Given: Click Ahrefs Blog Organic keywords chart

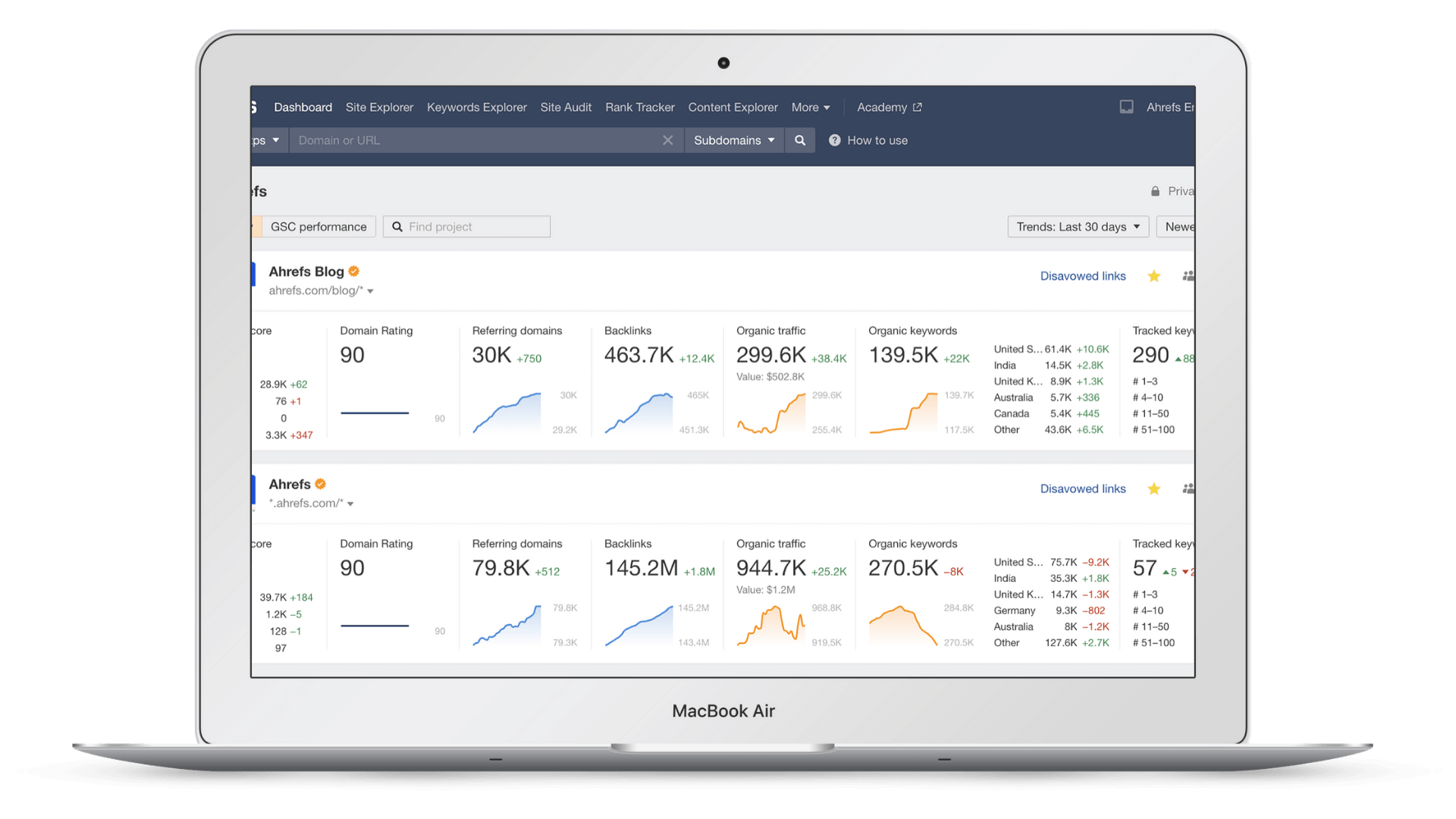Looking at the screenshot, I should coord(903,413).
